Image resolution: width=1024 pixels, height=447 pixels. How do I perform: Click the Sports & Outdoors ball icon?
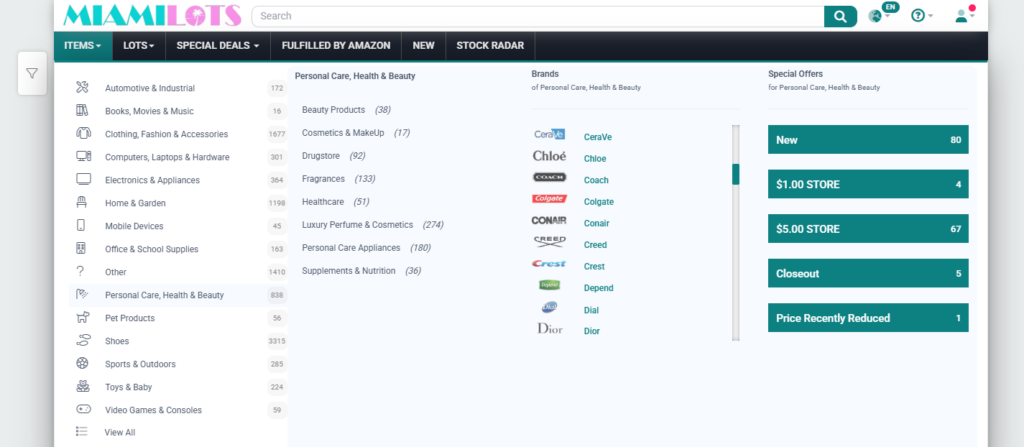(x=82, y=363)
